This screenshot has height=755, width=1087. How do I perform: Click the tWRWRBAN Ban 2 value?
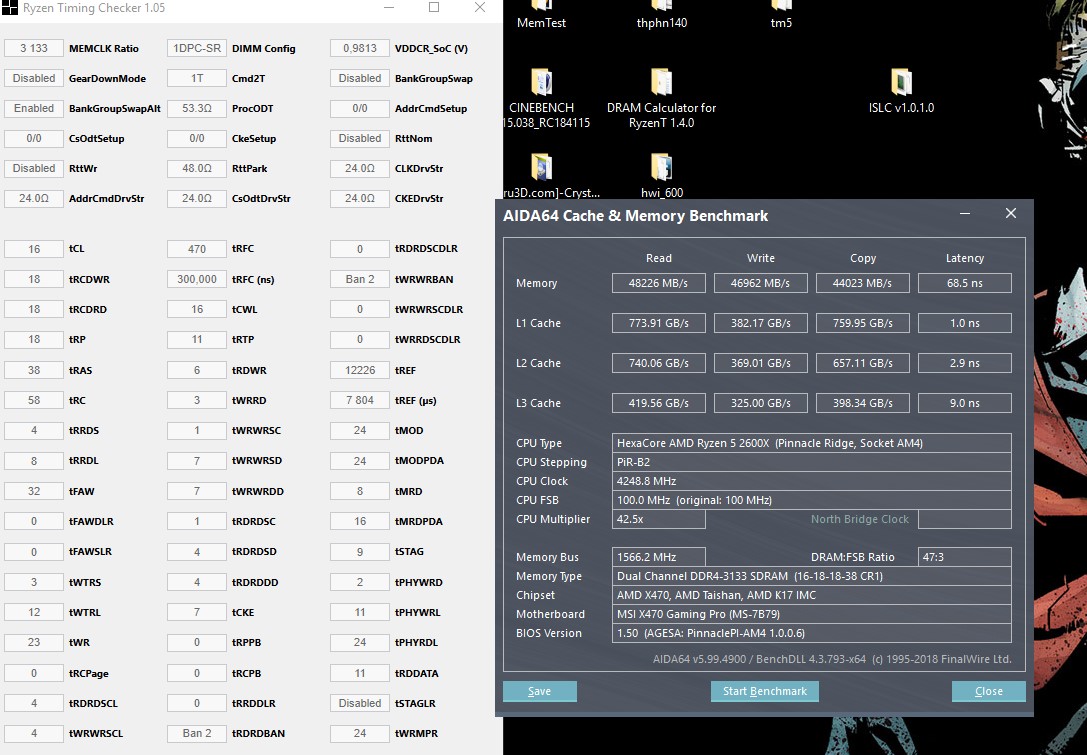pos(360,279)
